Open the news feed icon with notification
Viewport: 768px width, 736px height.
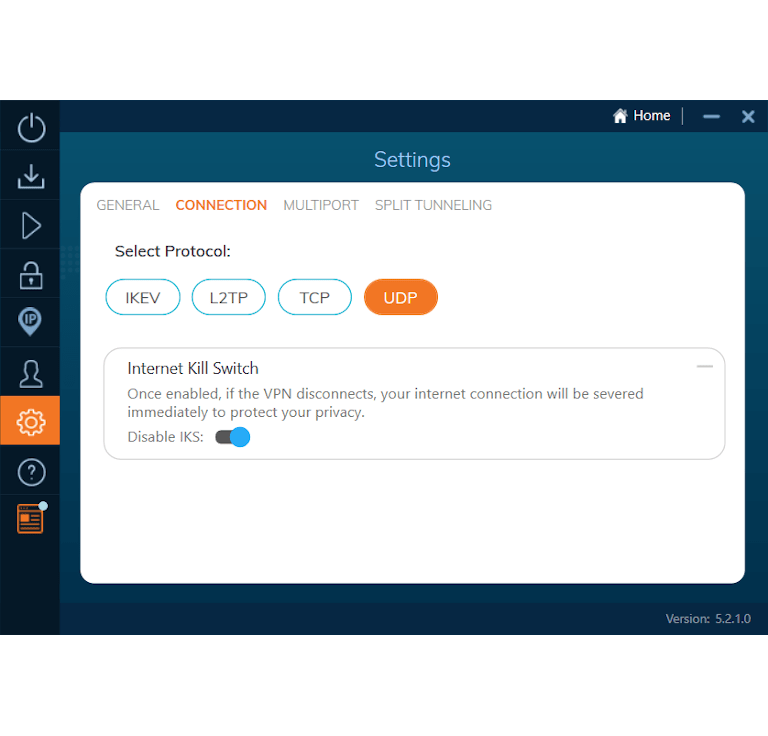tap(31, 518)
